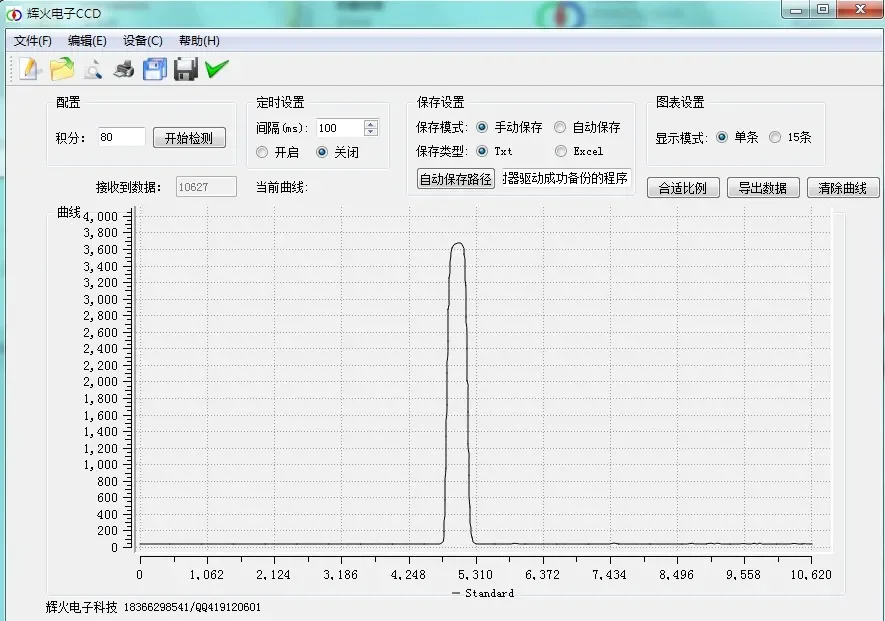The image size is (885, 621).
Task: Increase interval with the up stepper arrow
Action: (x=371, y=124)
